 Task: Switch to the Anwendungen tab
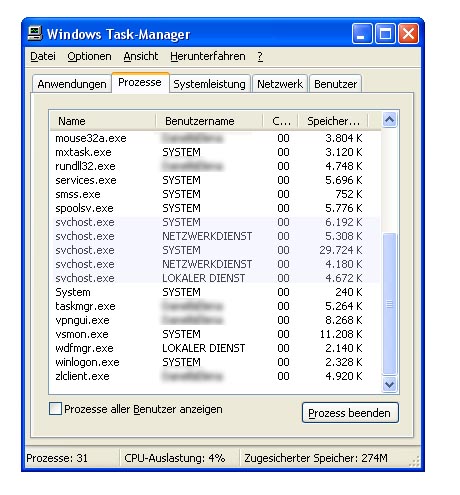click(72, 84)
